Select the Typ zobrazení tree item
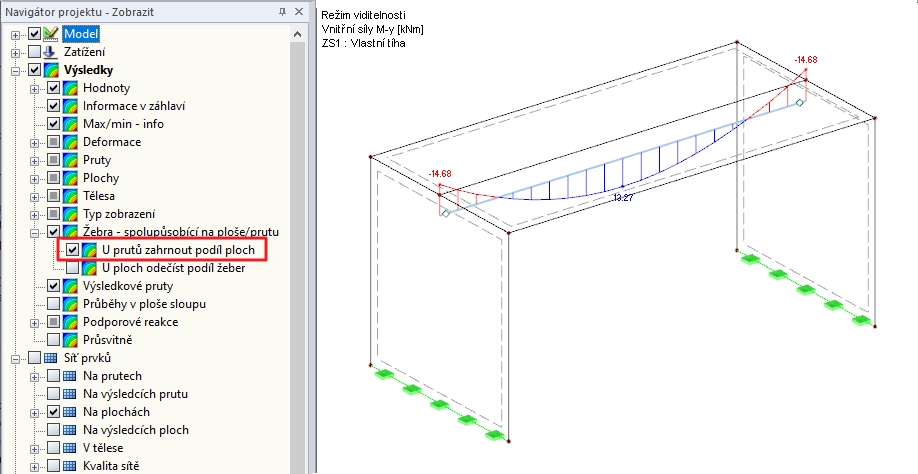 (x=119, y=214)
